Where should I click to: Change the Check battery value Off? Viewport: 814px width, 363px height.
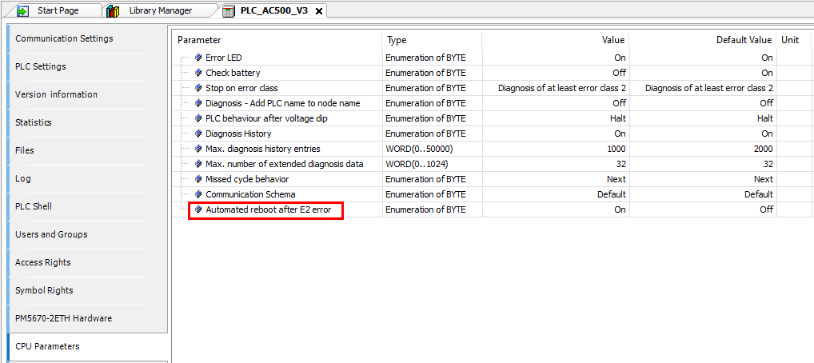(x=555, y=73)
